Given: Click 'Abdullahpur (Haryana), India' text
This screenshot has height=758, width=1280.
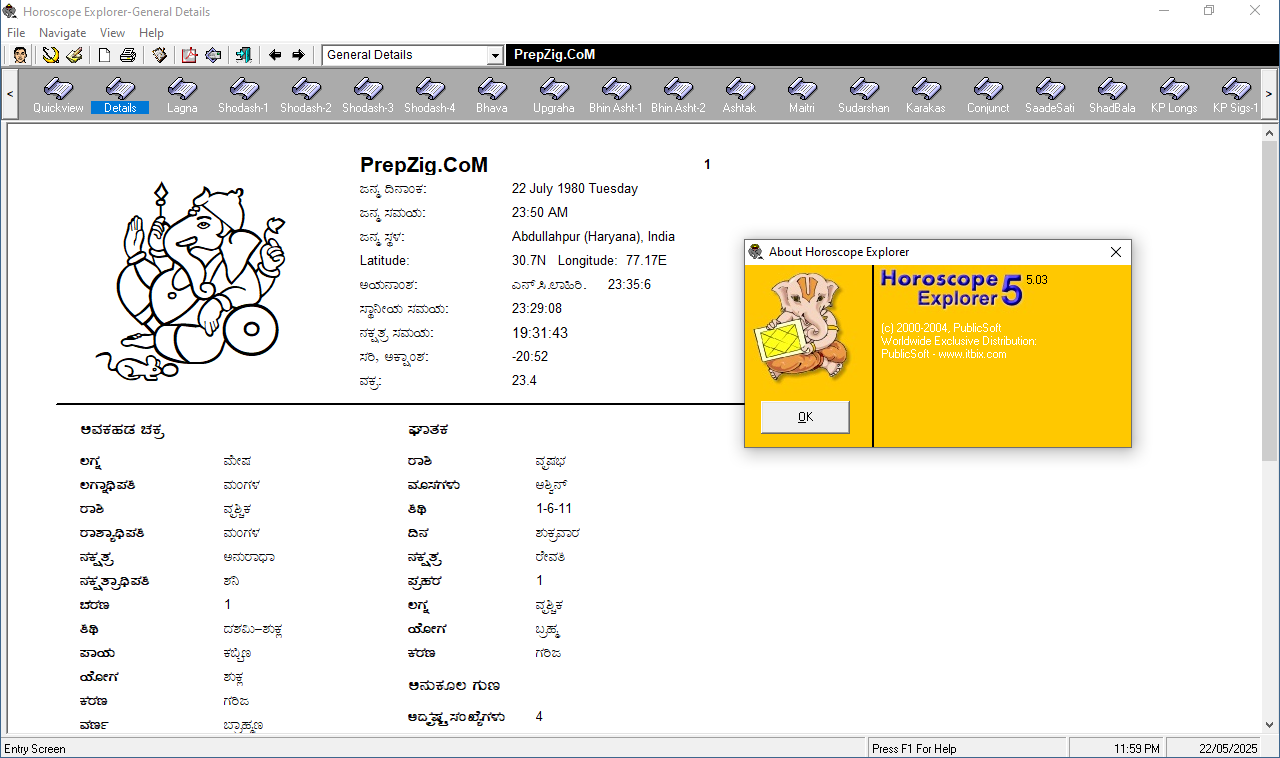Looking at the screenshot, I should coord(593,237).
